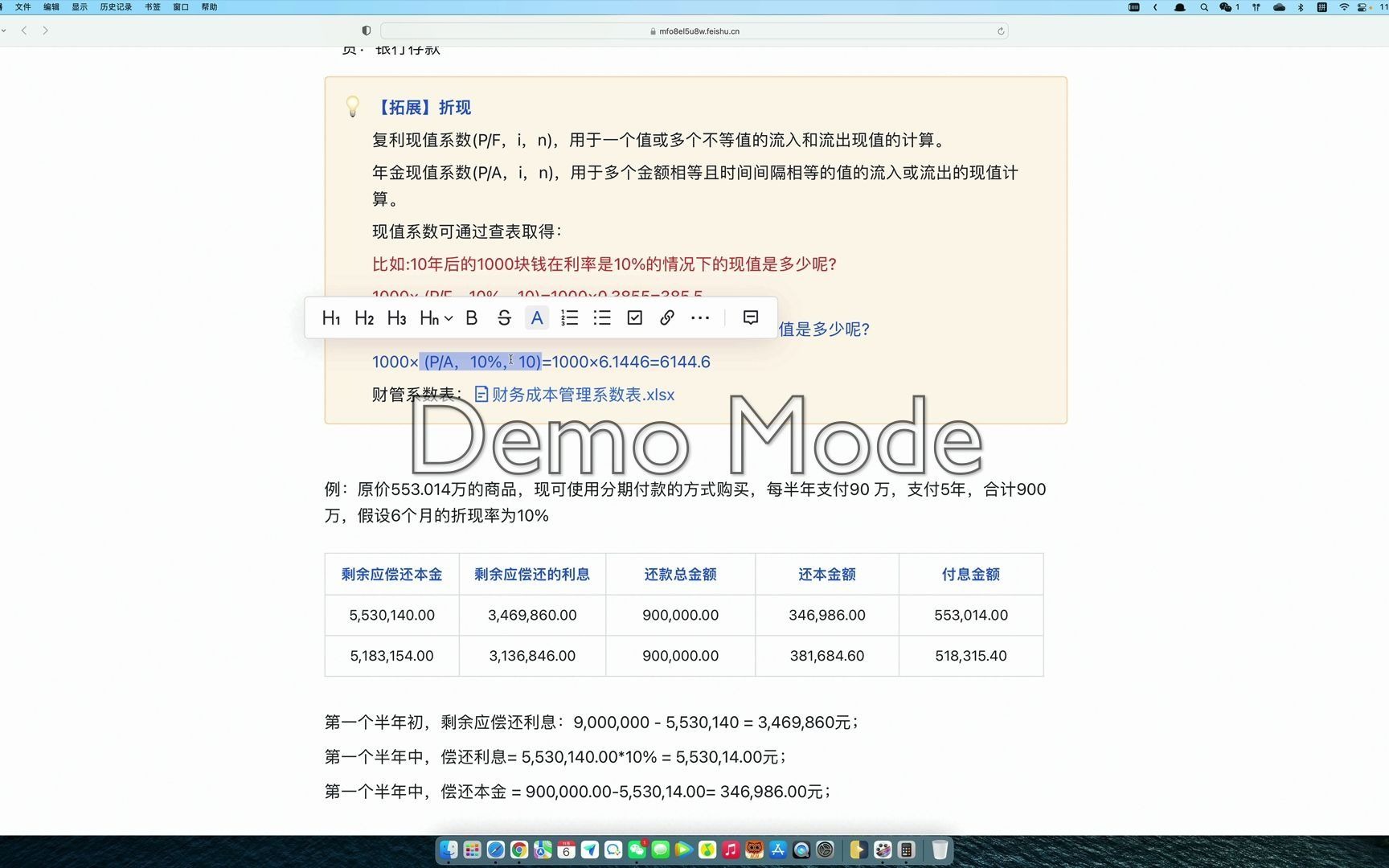The height and width of the screenshot is (868, 1389).
Task: Reload the page with refresh icon
Action: (1001, 31)
